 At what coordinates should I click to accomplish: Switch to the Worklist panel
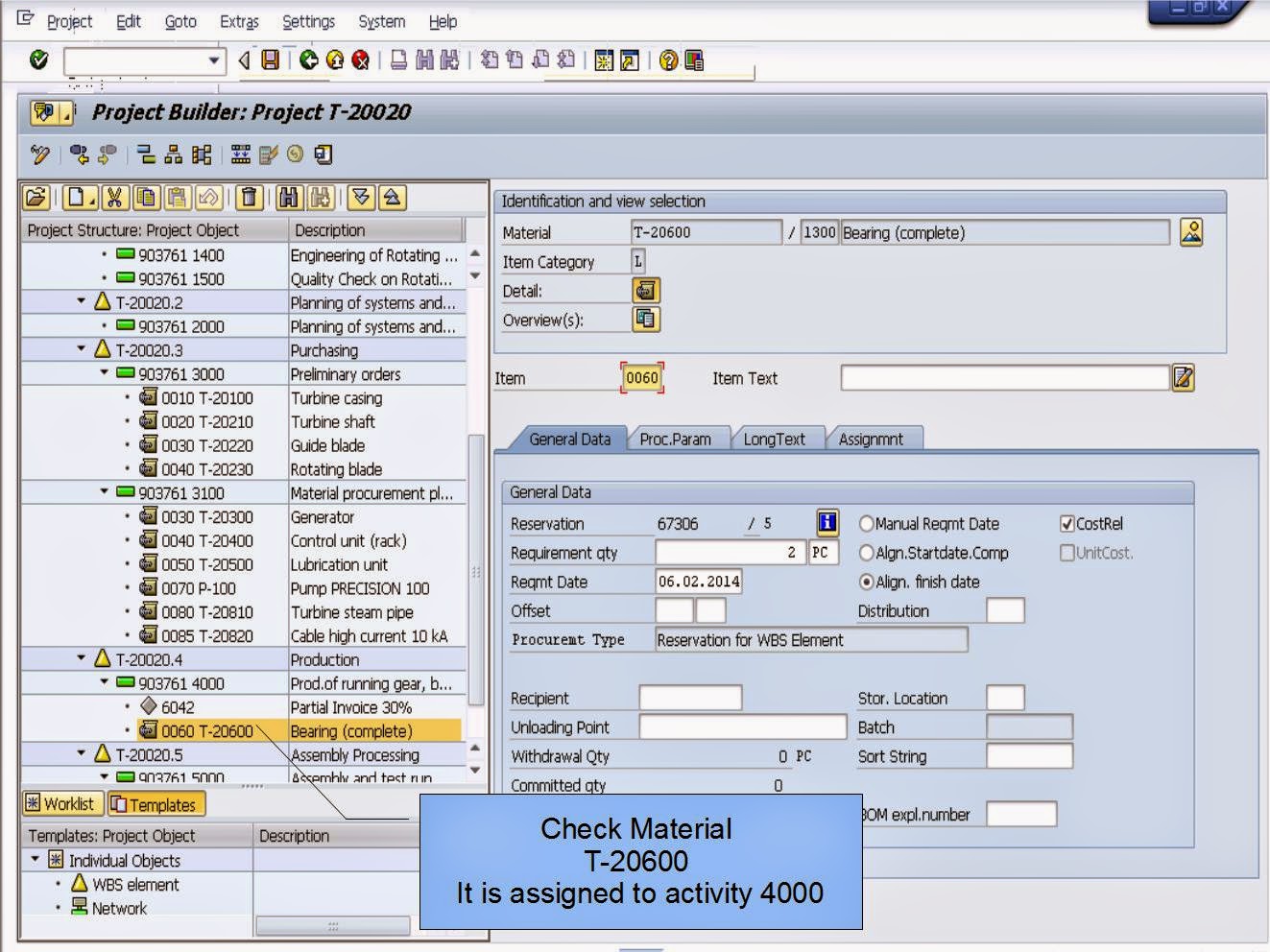tap(62, 803)
